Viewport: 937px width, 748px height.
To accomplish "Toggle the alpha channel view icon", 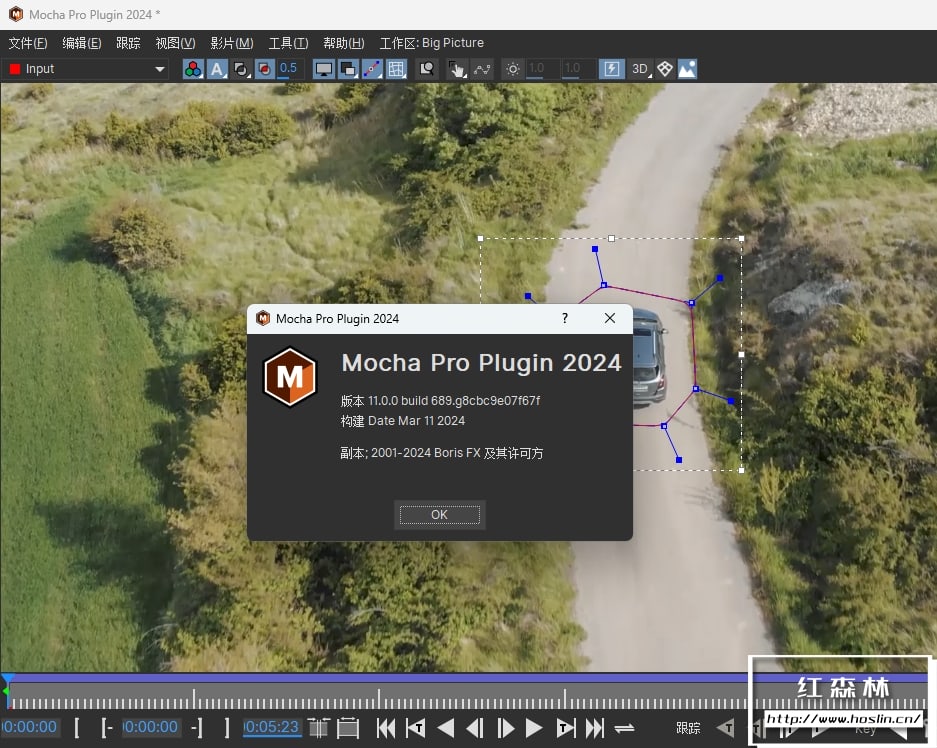I will (x=217, y=69).
